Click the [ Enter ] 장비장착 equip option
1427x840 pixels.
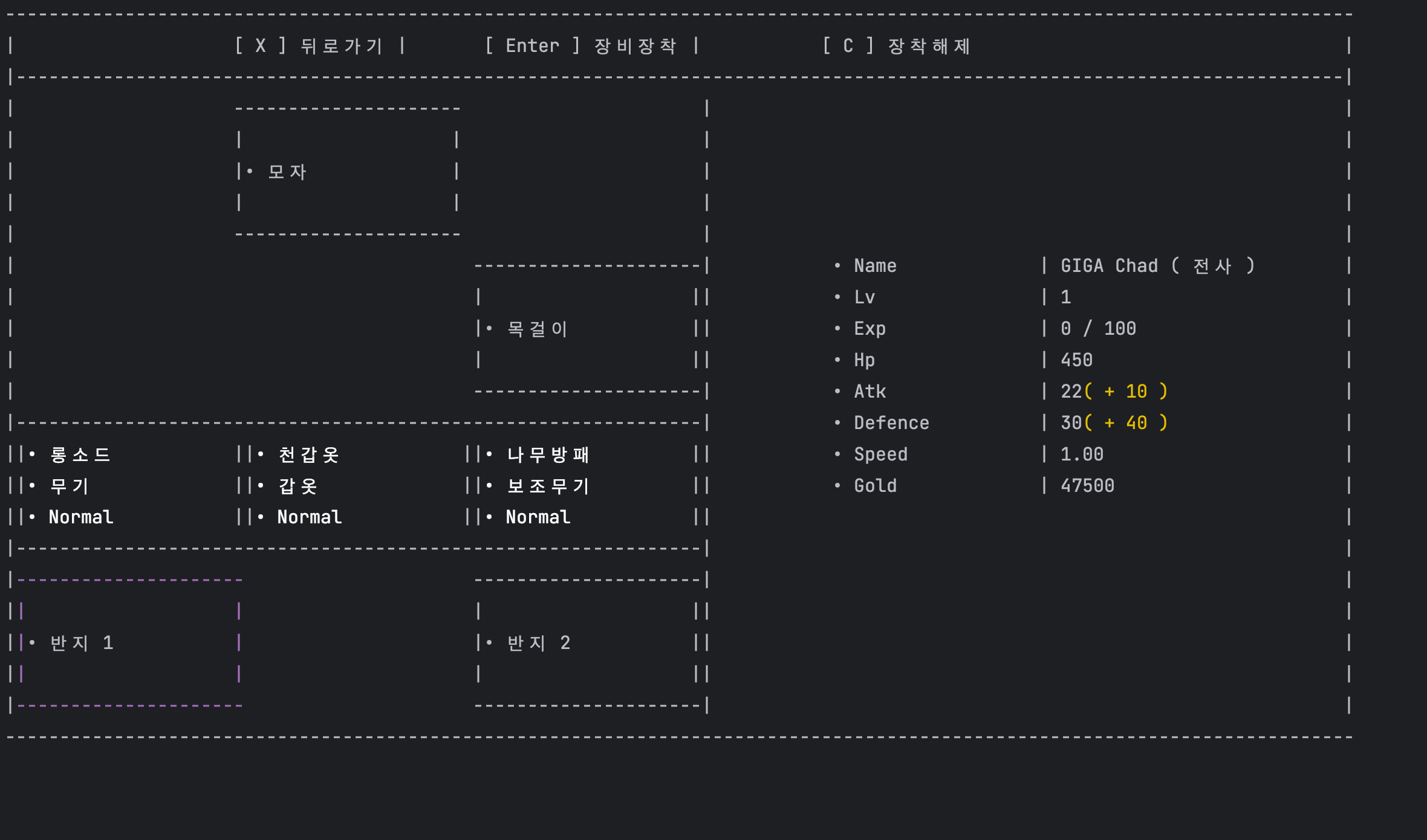pyautogui.click(x=580, y=46)
